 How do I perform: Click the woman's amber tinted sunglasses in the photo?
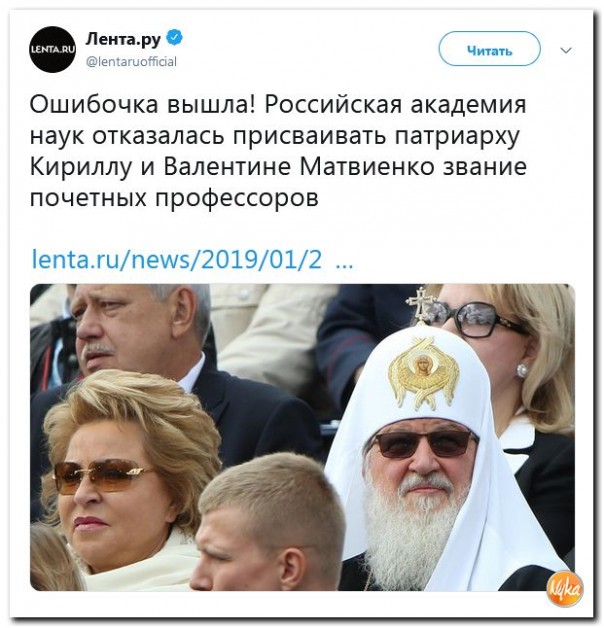(x=102, y=475)
